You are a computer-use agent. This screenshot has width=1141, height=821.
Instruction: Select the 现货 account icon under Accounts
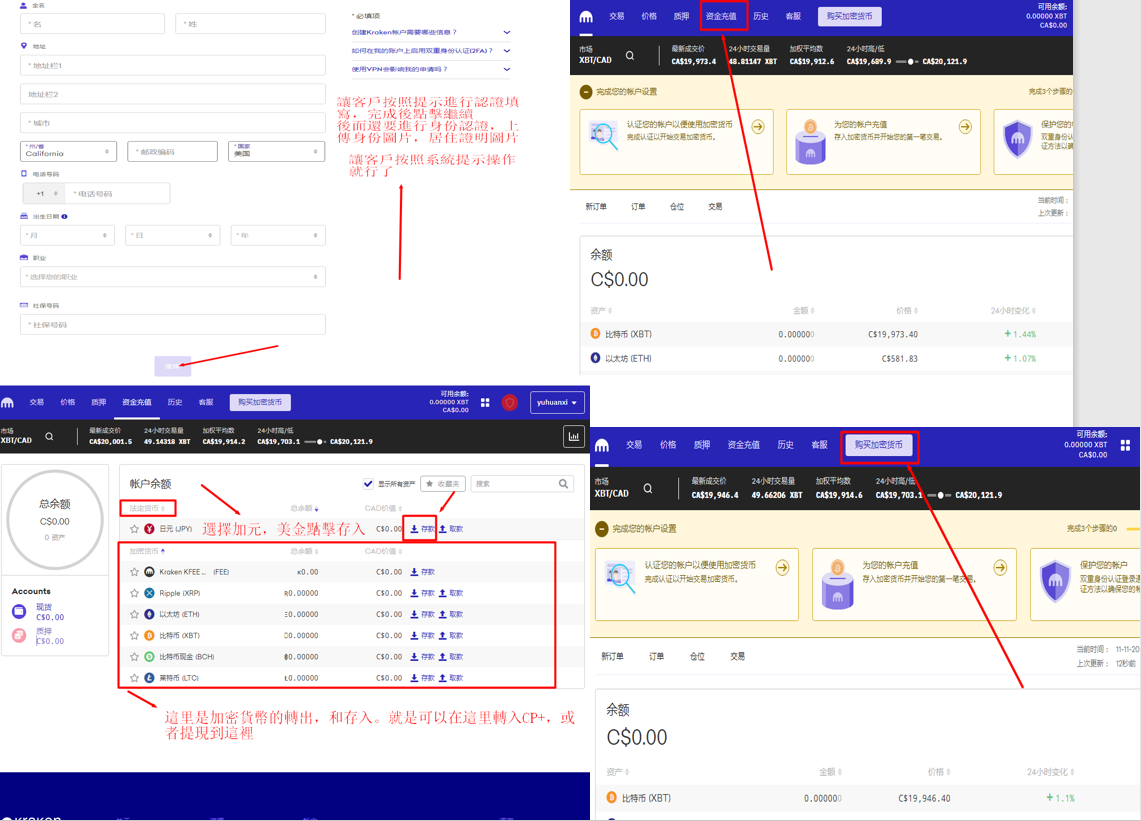[19, 611]
